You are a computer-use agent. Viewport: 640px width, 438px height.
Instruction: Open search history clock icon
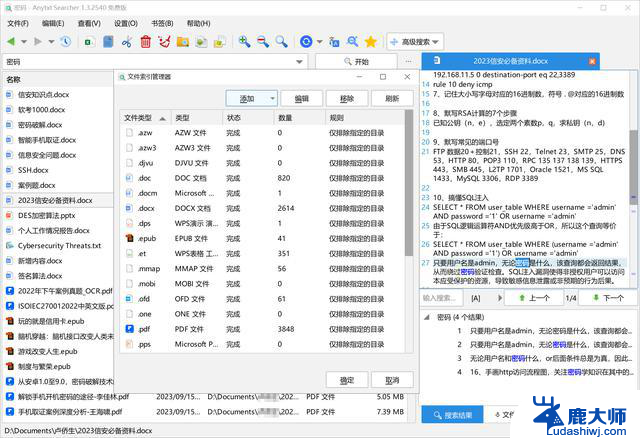pyautogui.click(x=65, y=41)
